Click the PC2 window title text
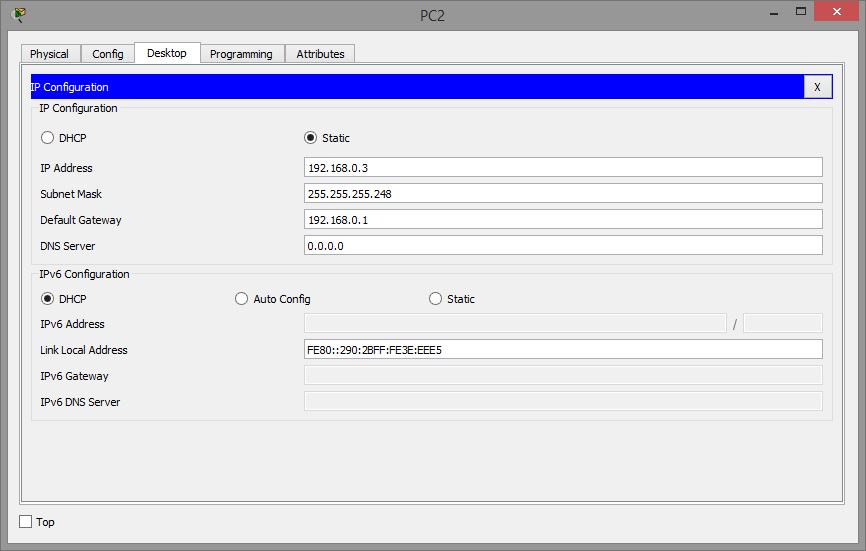This screenshot has height=551, width=866. tap(432, 15)
